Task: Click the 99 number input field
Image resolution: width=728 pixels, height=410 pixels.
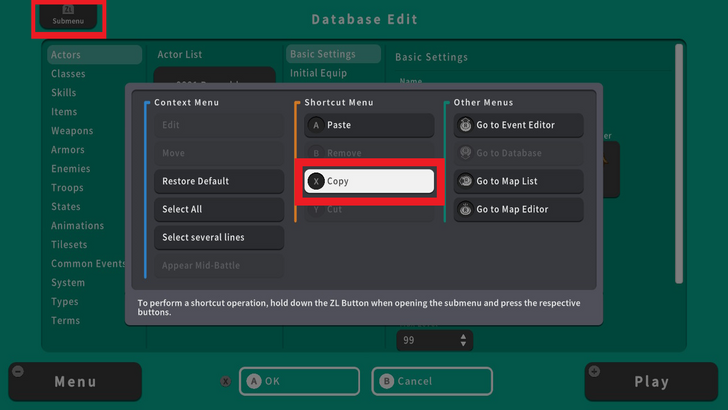Action: tap(435, 340)
